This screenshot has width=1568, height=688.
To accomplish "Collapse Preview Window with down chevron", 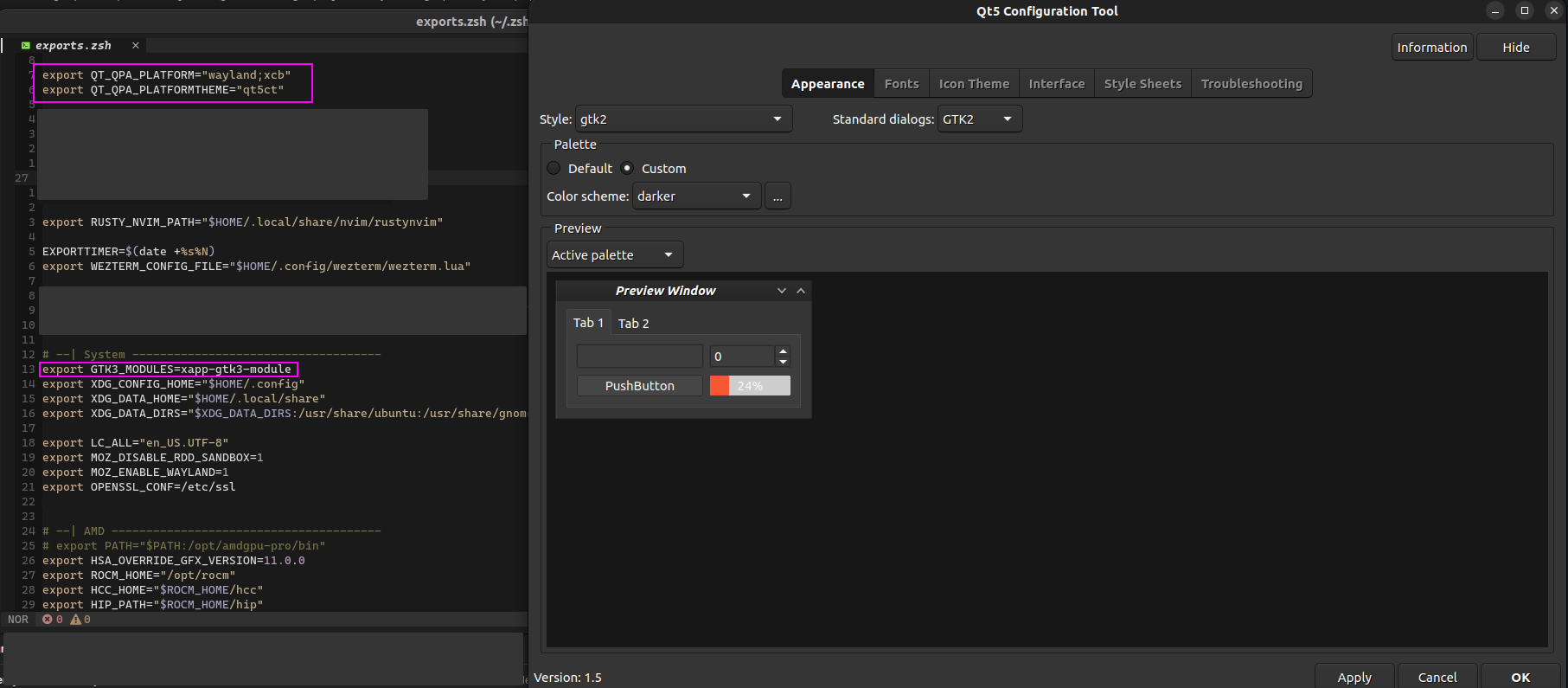I will (782, 291).
